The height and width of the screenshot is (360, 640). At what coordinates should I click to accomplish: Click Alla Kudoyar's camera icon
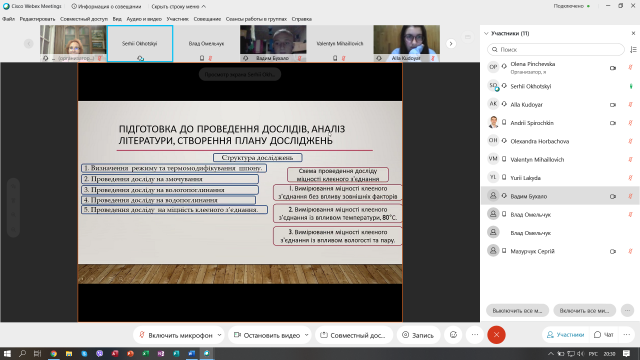point(613,105)
